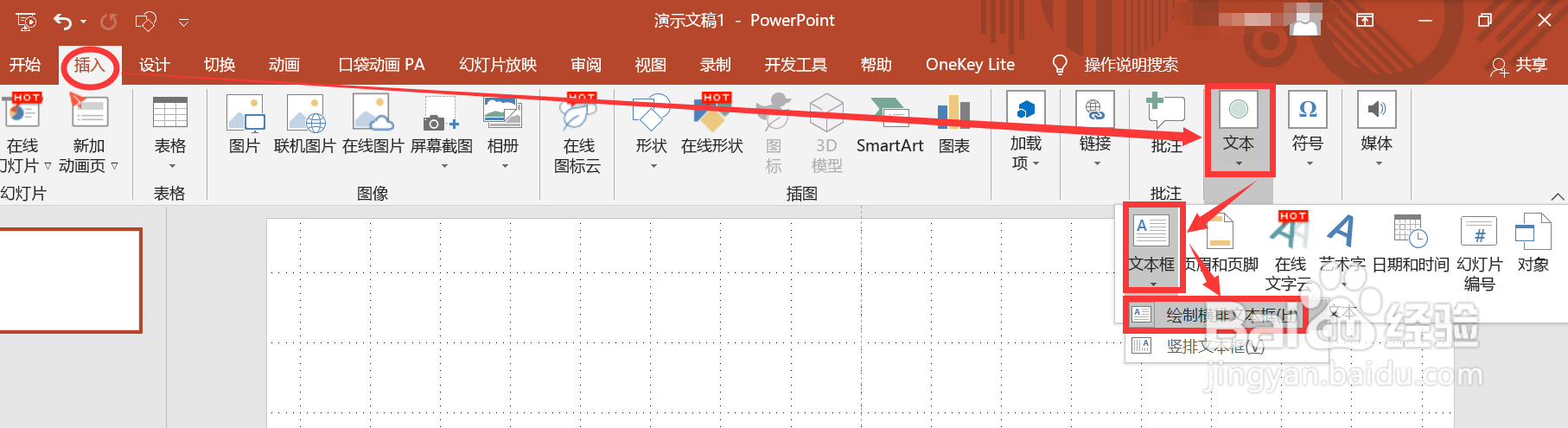Collapse the ribbon with the chevron

click(1557, 196)
